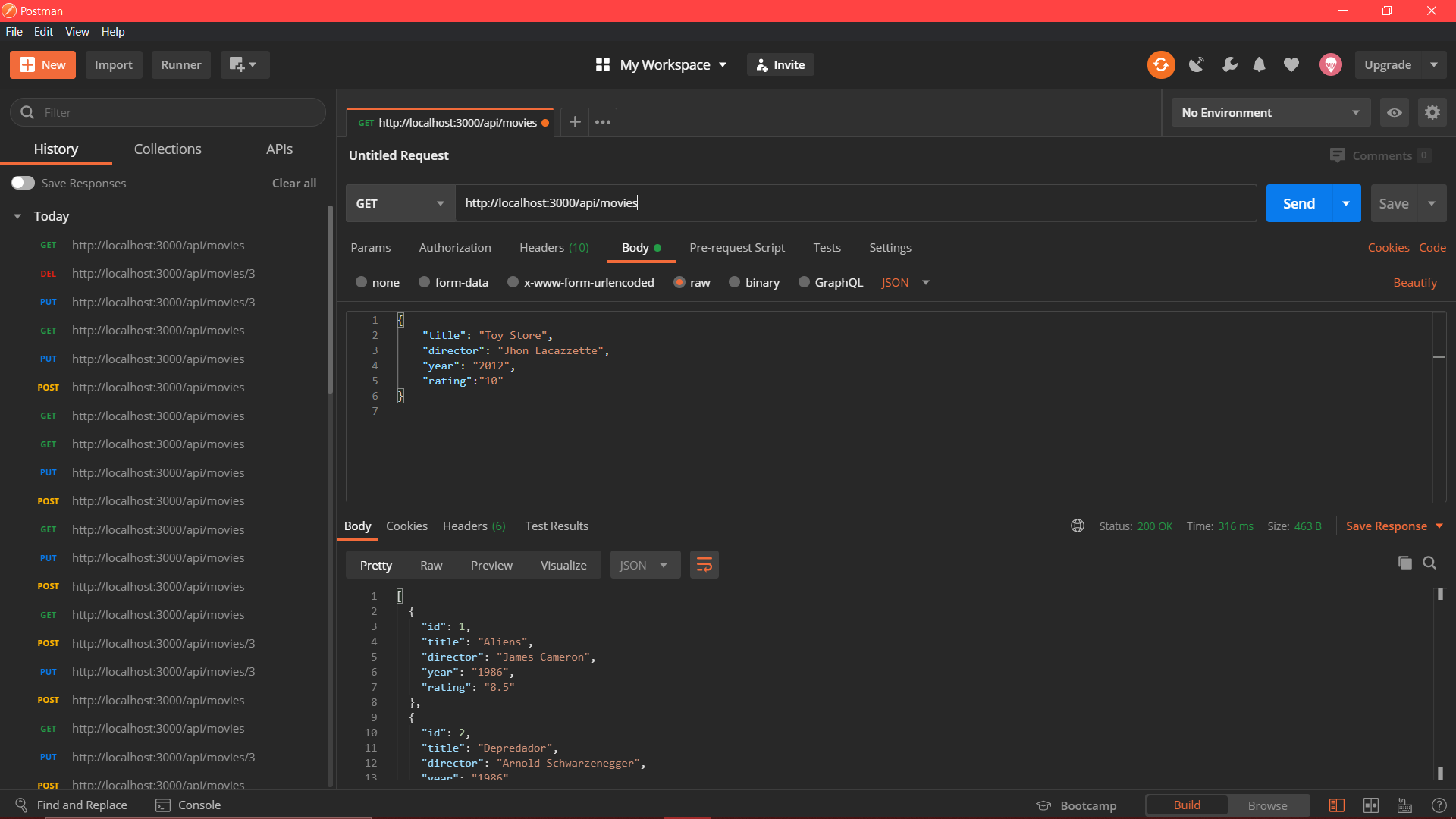This screenshot has width=1456, height=819.
Task: Toggle the Save Responses switch
Action: [x=23, y=183]
